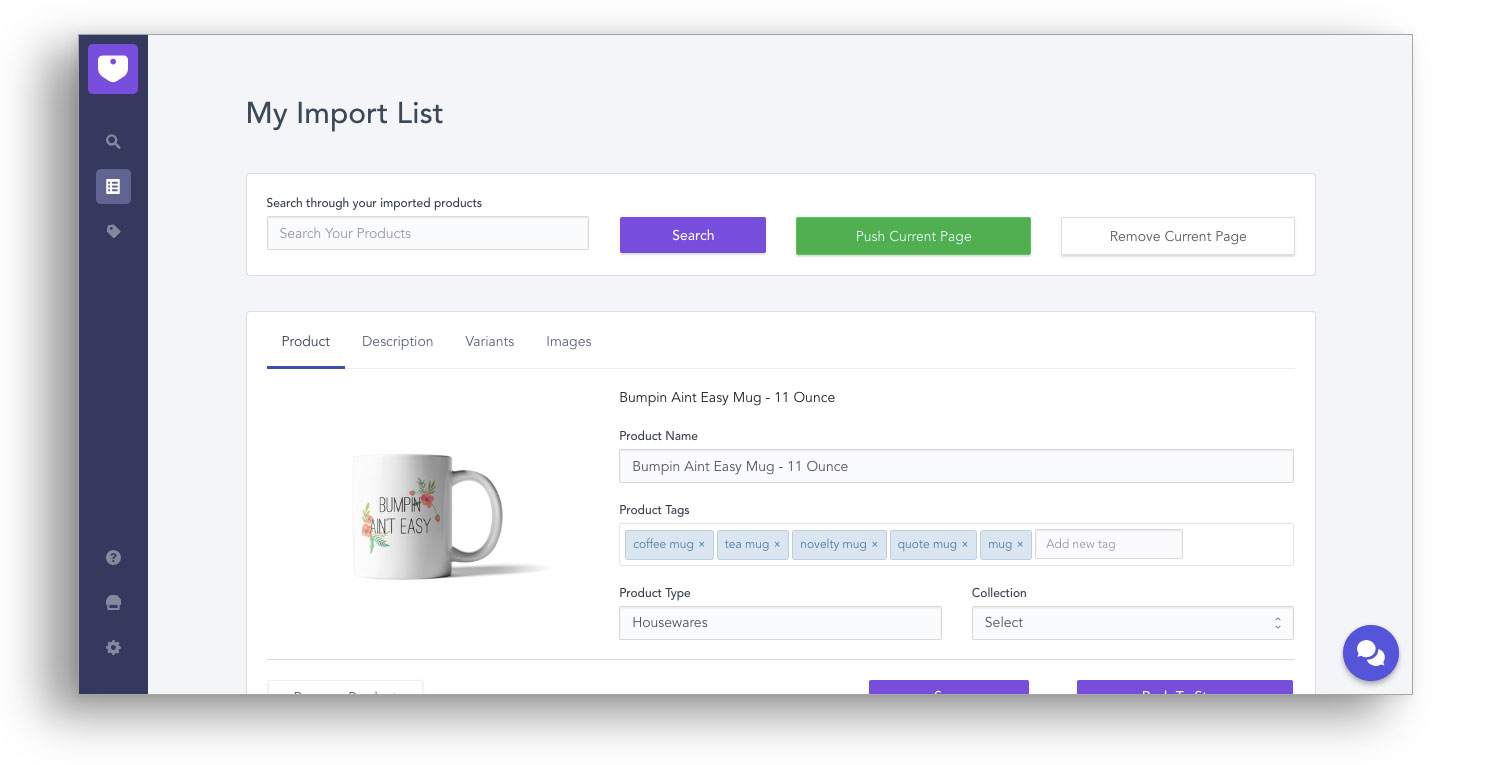This screenshot has height=765, width=1491.
Task: Switch to the Description tab
Action: tap(397, 342)
